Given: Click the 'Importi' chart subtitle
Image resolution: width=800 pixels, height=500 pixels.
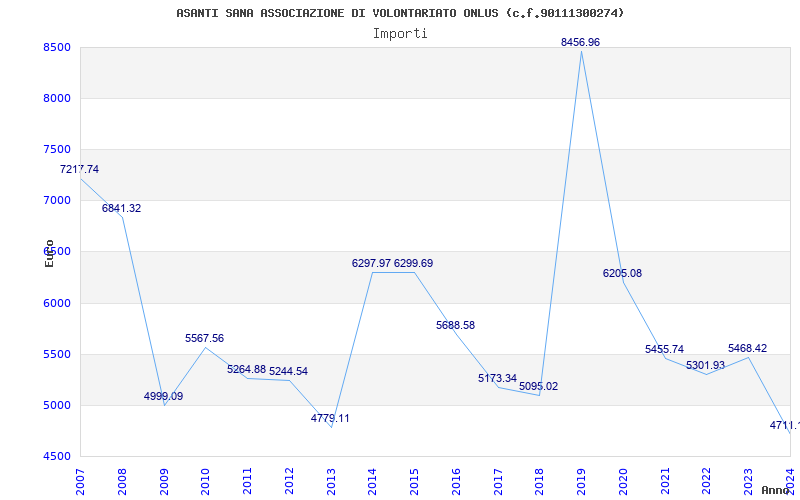Looking at the screenshot, I should 400,33.
